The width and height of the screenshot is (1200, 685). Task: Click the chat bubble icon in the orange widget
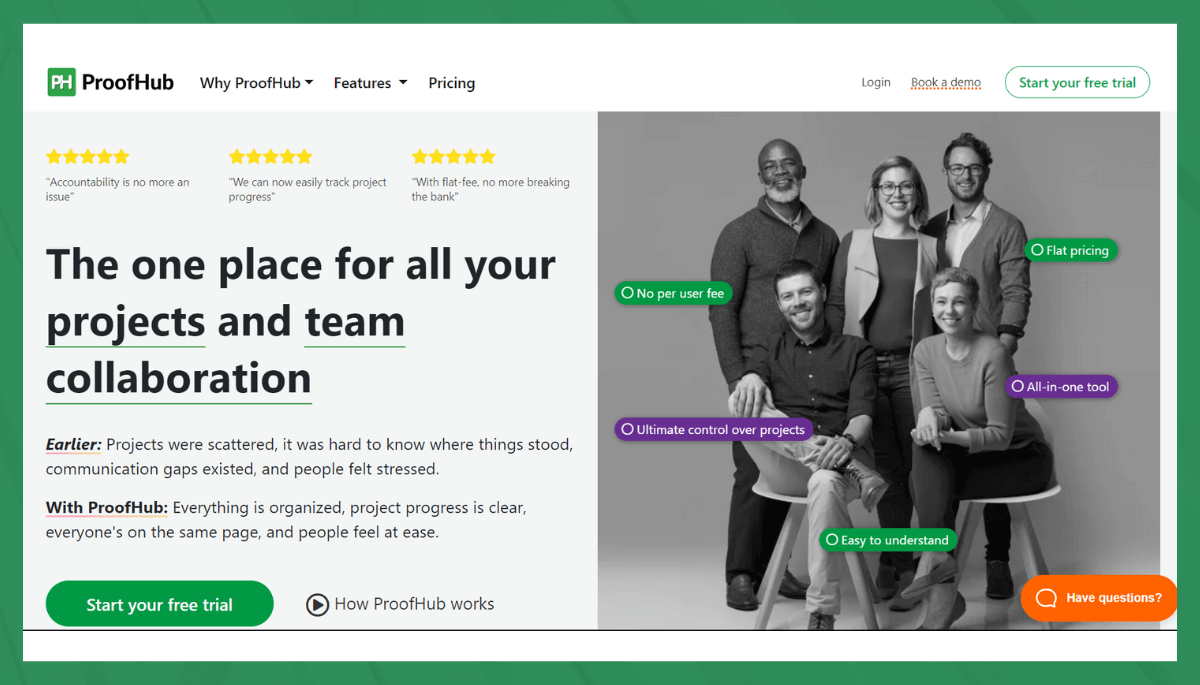tap(1046, 598)
